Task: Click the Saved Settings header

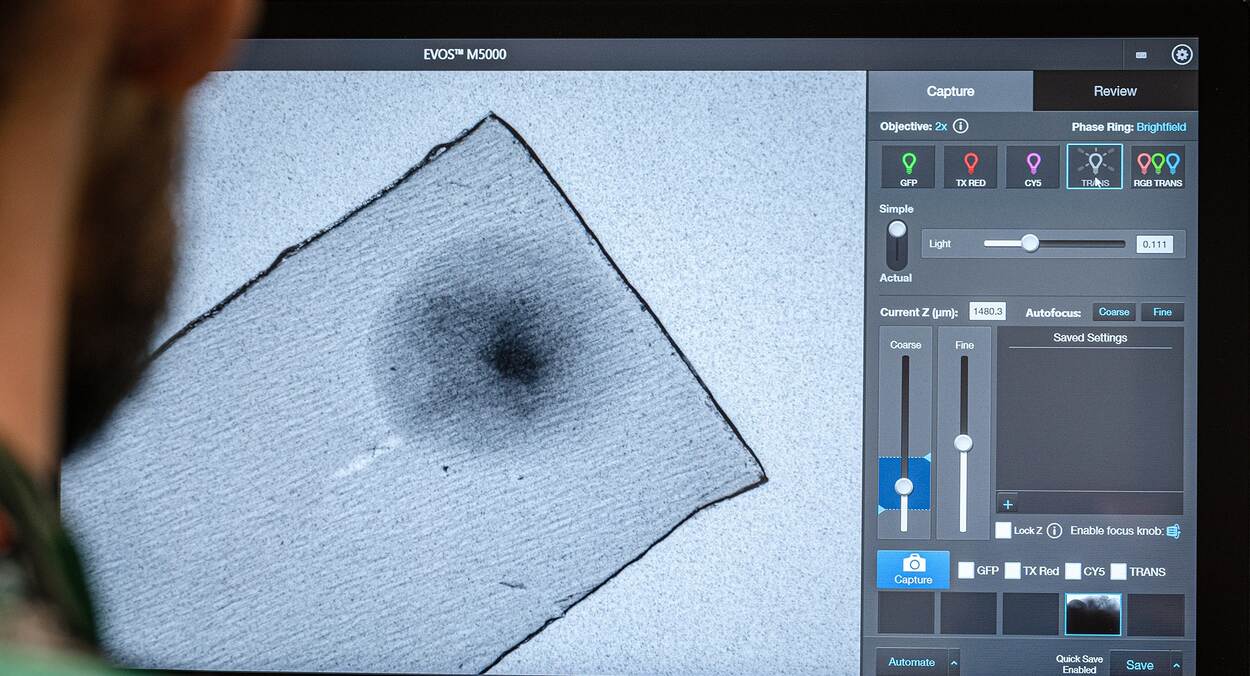Action: (x=1090, y=338)
